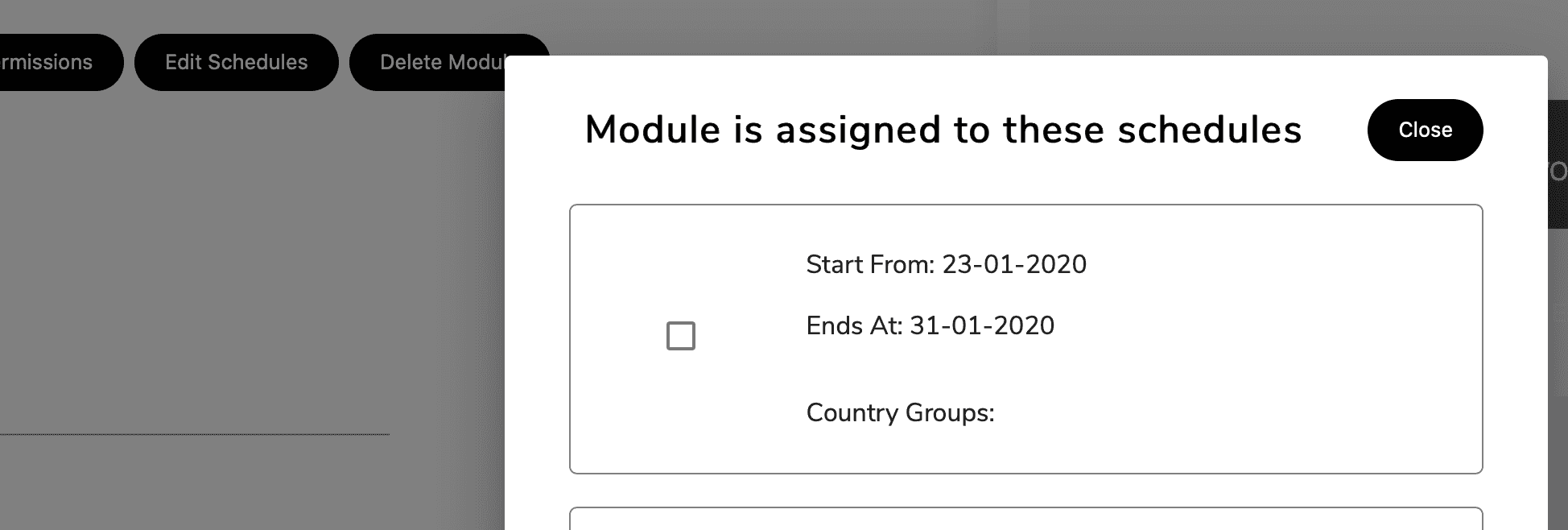Screen dimensions: 1568x530
Task: Click the "Module is assigned to these schedules" heading
Action: point(943,130)
